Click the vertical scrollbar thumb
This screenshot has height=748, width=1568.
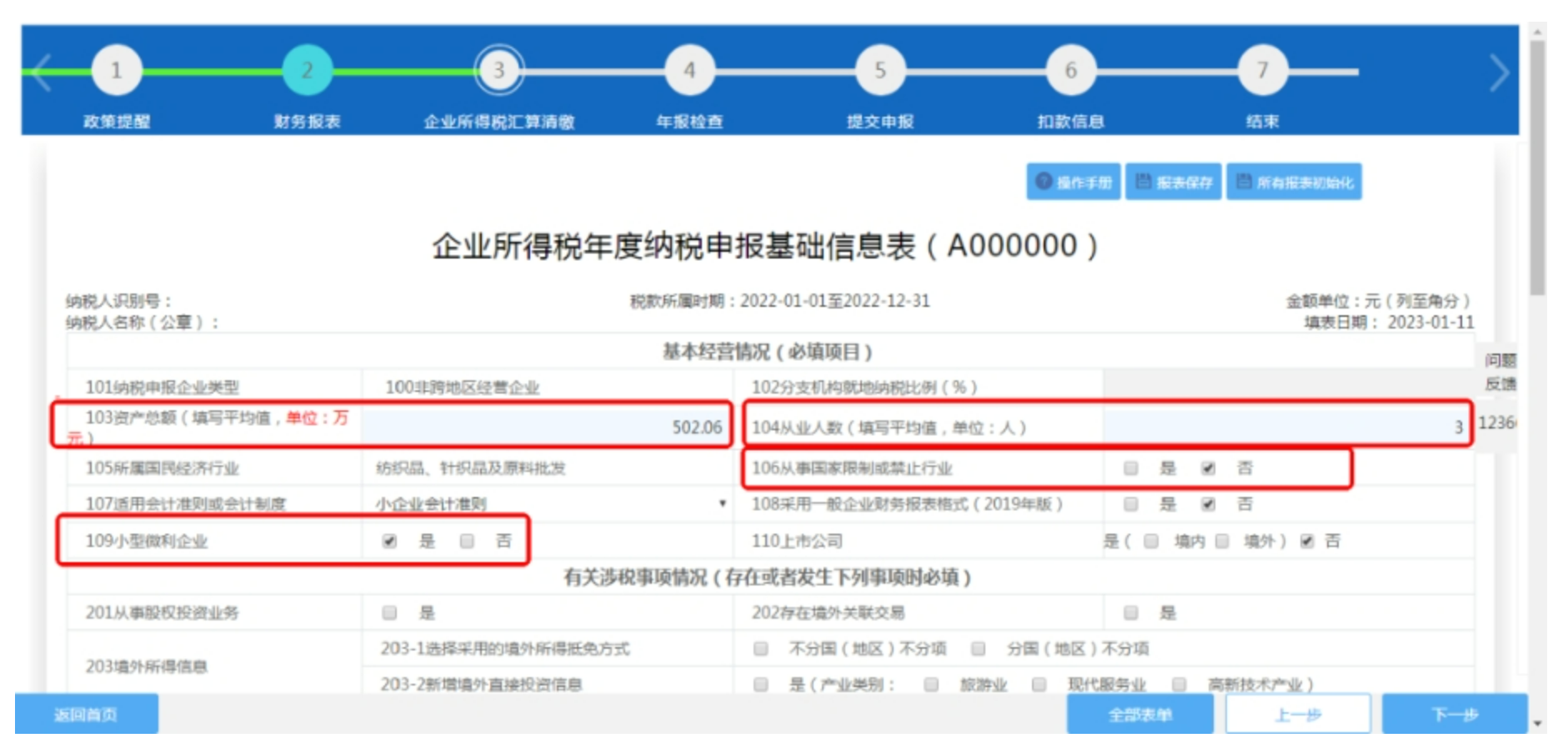(x=1538, y=167)
